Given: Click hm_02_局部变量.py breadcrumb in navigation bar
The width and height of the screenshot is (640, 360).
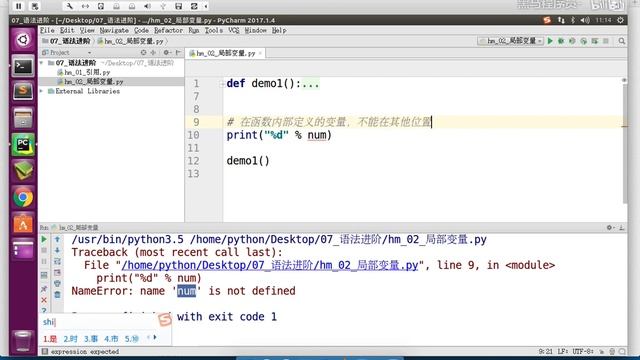Looking at the screenshot, I should (x=131, y=41).
